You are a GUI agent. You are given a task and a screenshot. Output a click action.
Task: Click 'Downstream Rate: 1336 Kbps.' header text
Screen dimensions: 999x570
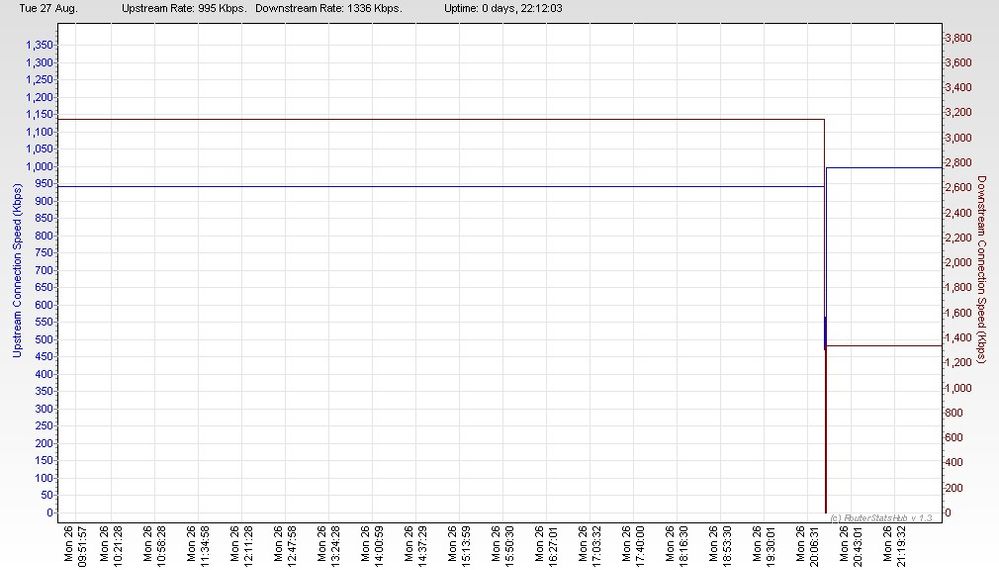click(x=329, y=8)
